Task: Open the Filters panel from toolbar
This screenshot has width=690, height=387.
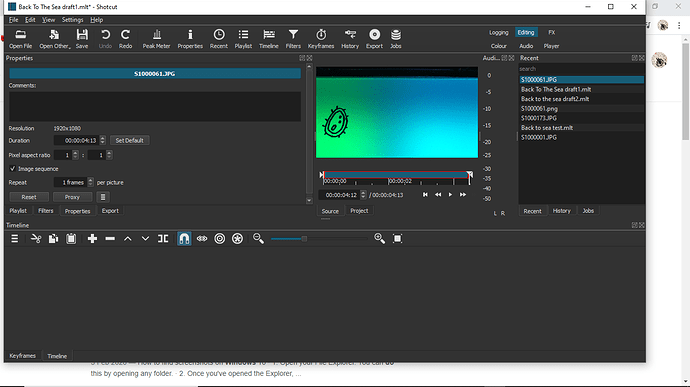Action: click(293, 38)
